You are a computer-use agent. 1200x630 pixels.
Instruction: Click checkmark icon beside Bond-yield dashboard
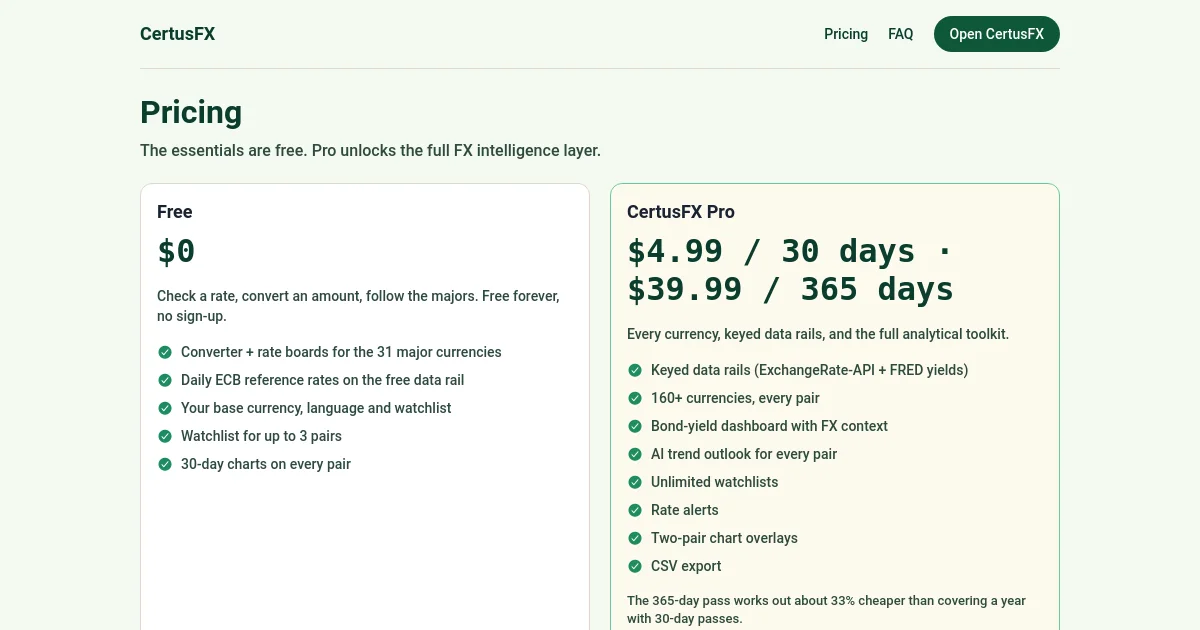pyautogui.click(x=635, y=426)
